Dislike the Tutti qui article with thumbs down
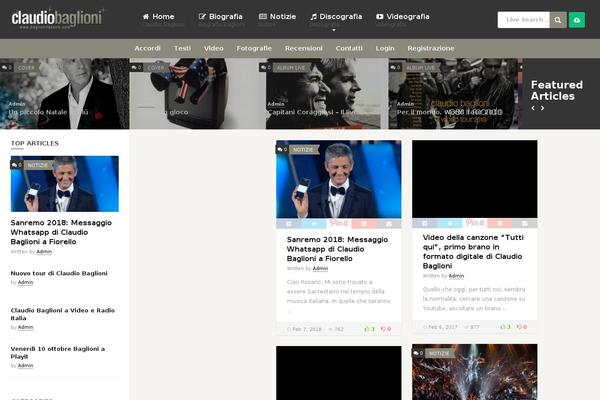600x400 pixels. 522,327
